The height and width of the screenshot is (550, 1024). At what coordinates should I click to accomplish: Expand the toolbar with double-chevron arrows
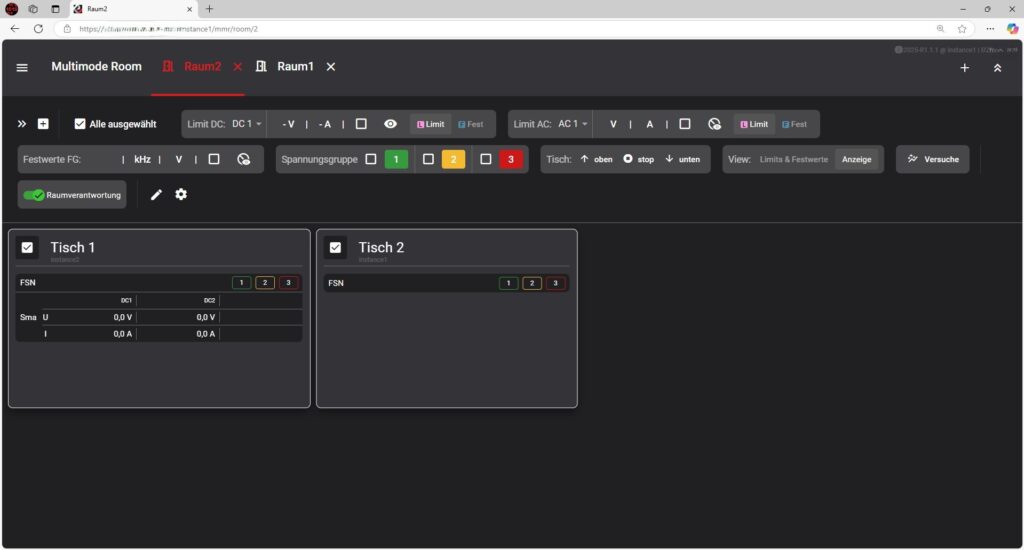click(22, 124)
